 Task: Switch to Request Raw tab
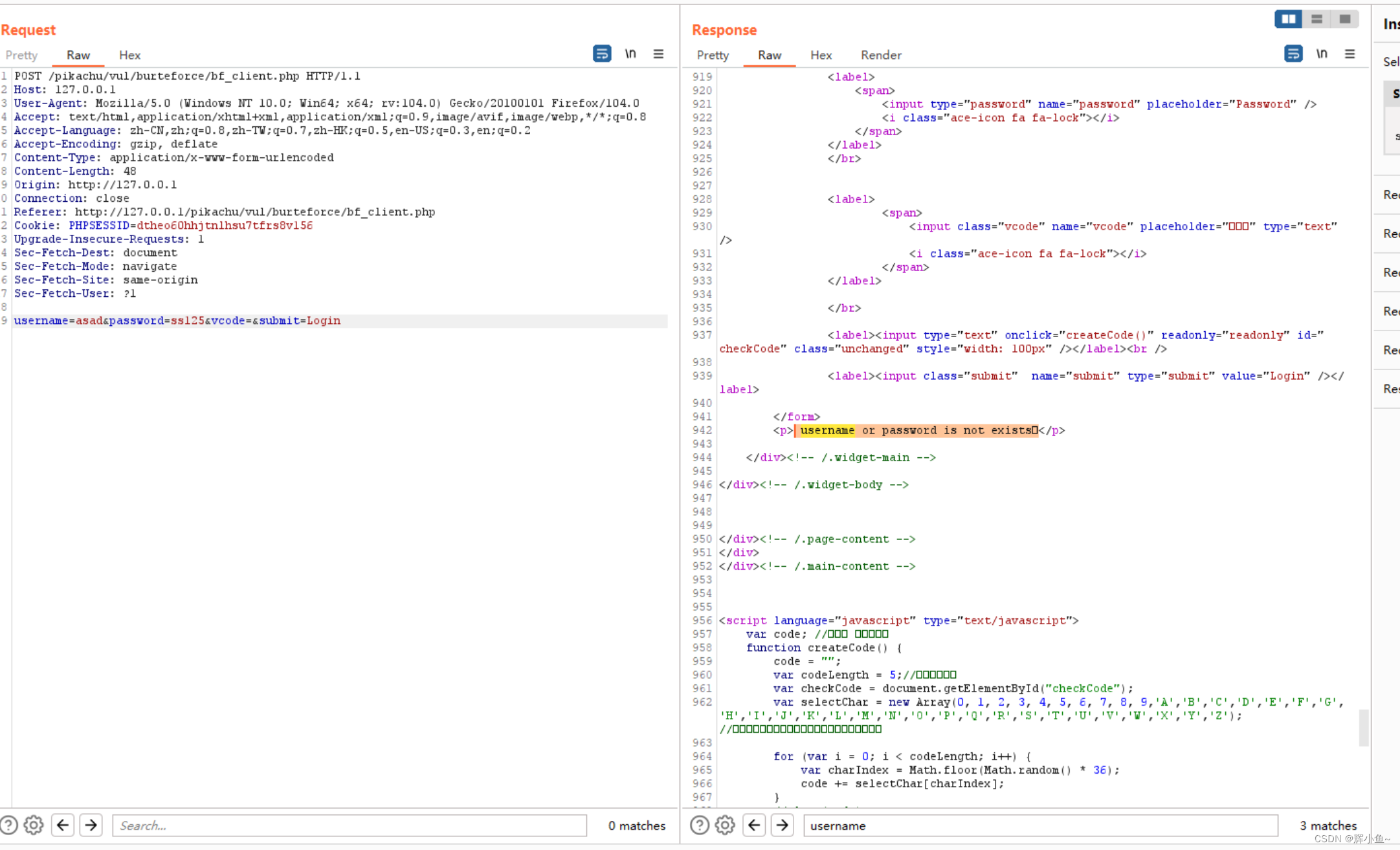coord(78,55)
